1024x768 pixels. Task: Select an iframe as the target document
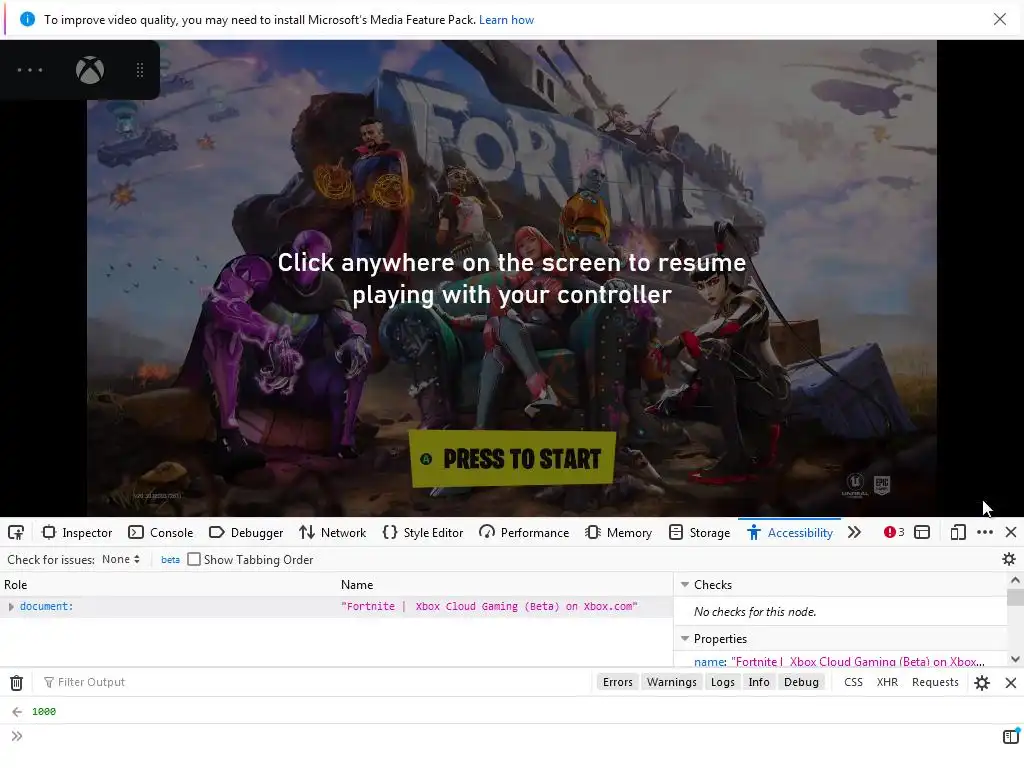(921, 532)
